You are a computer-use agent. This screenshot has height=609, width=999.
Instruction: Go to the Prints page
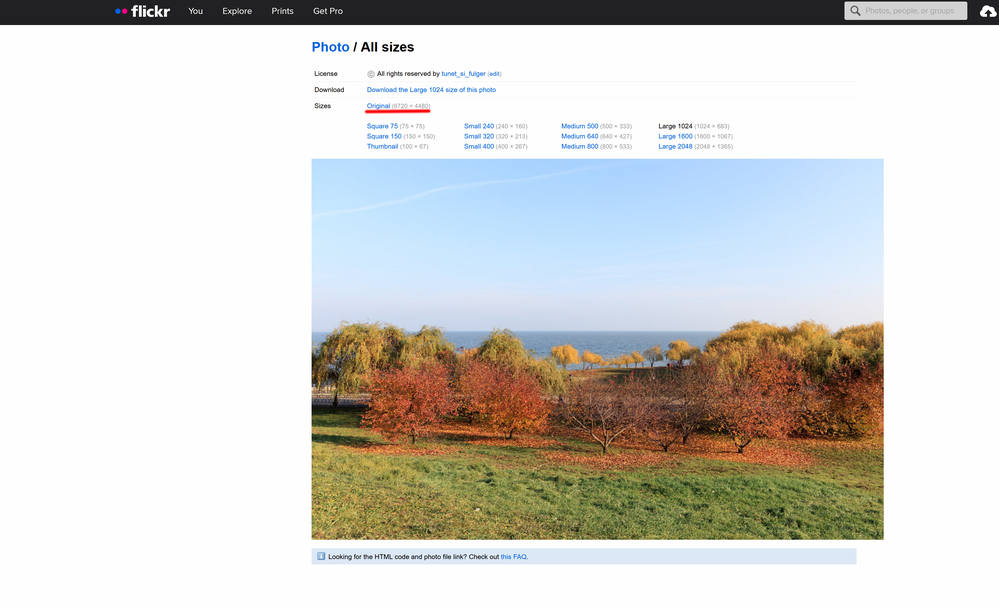coord(282,11)
